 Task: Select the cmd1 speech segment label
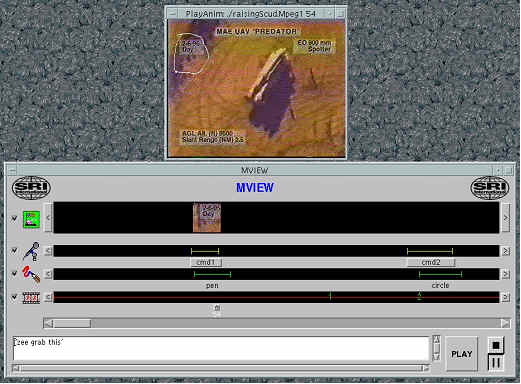coord(206,262)
